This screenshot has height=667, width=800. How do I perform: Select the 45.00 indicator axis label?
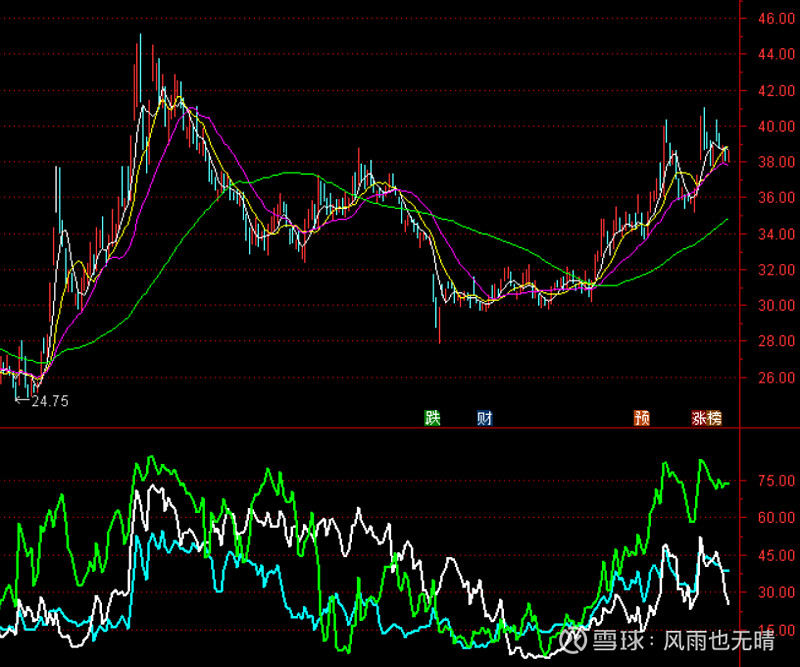tap(776, 555)
